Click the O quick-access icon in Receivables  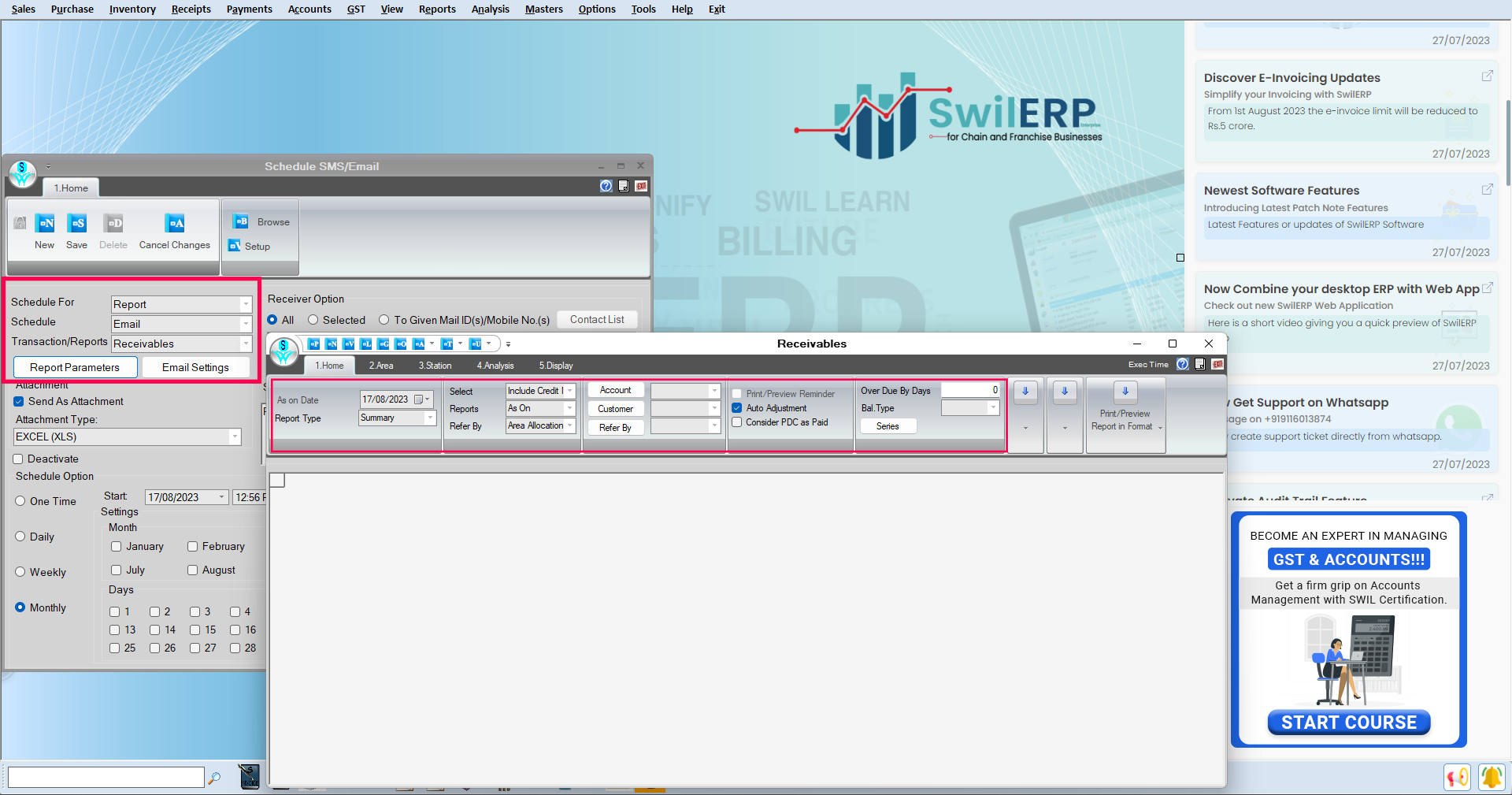tap(401, 344)
